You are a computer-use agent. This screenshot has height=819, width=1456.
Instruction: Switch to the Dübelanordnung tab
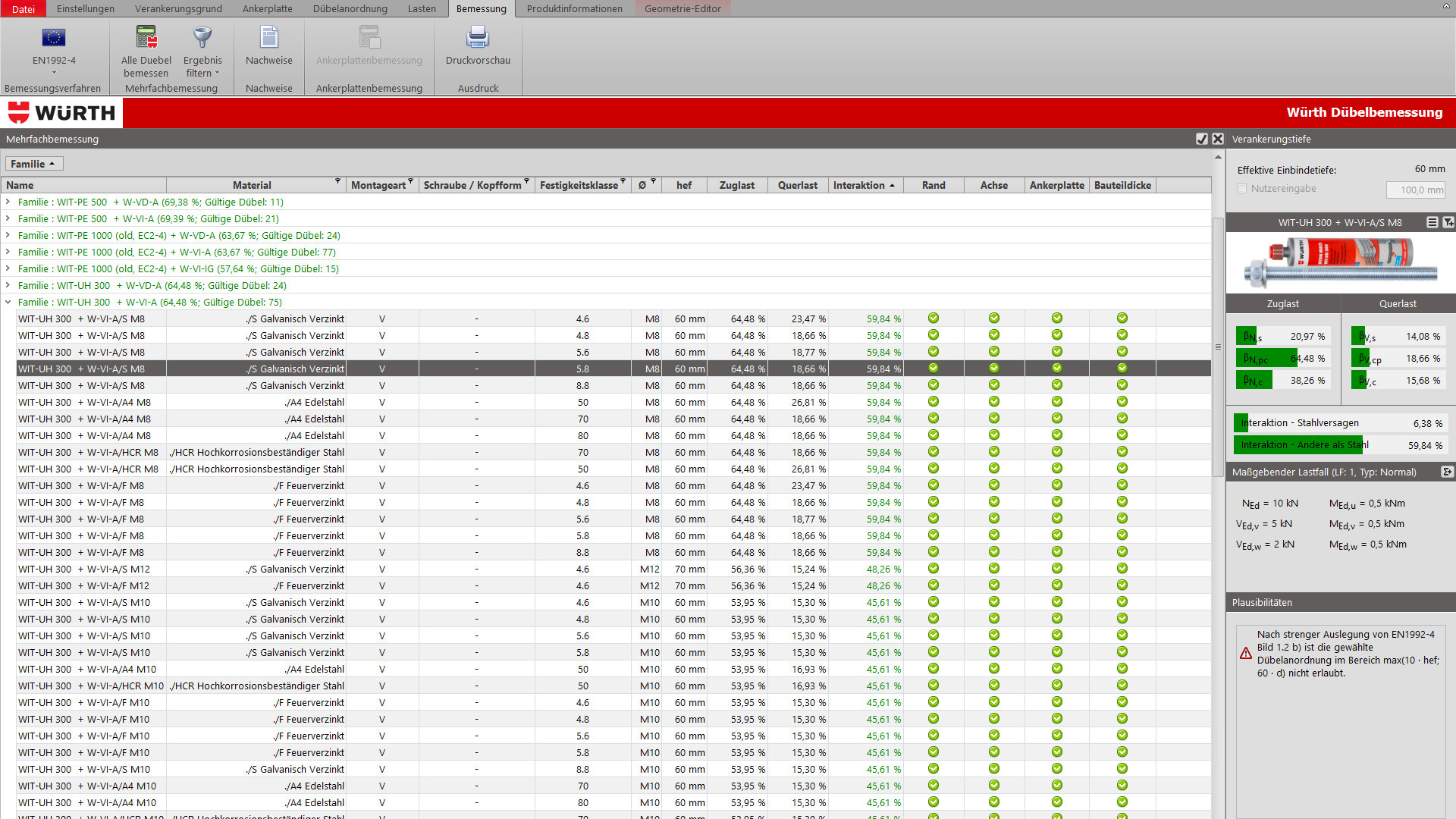pyautogui.click(x=350, y=8)
